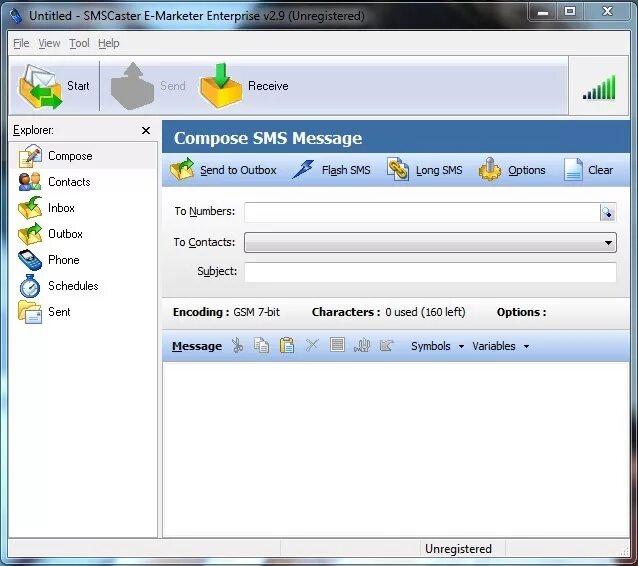Viewport: 638px width, 566px height.
Task: Click the GSM 7-bit encoding text
Action: point(256,312)
